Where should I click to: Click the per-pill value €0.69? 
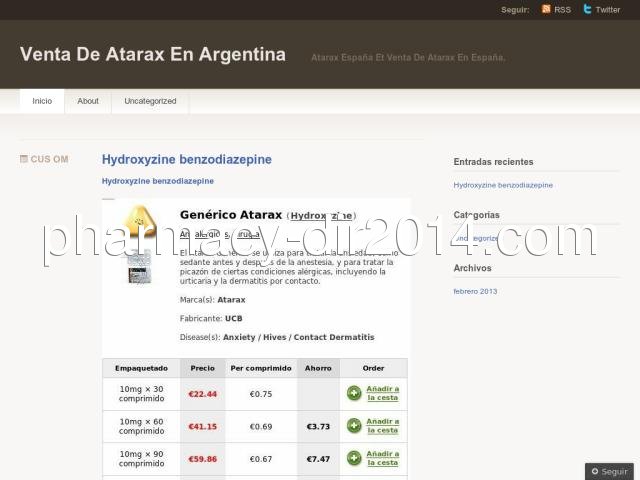click(261, 427)
